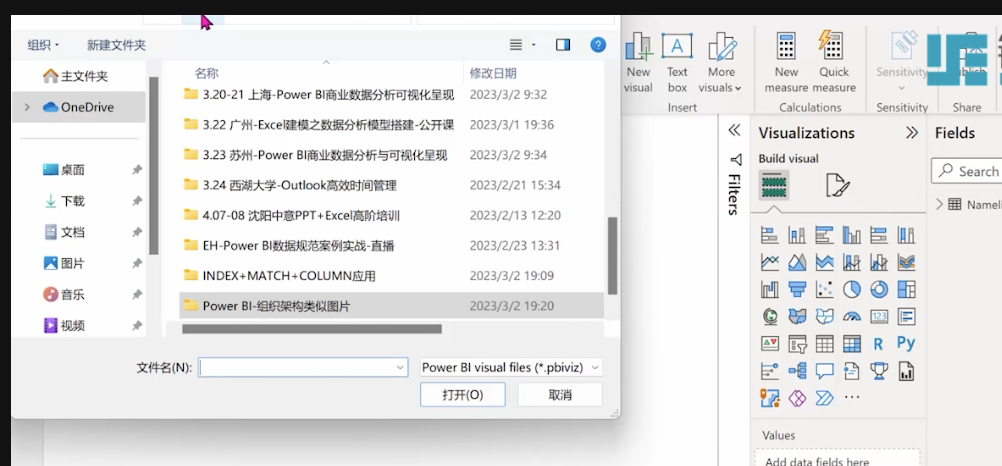The image size is (1002, 466).
Task: Select the Matrix visual
Action: point(852,344)
